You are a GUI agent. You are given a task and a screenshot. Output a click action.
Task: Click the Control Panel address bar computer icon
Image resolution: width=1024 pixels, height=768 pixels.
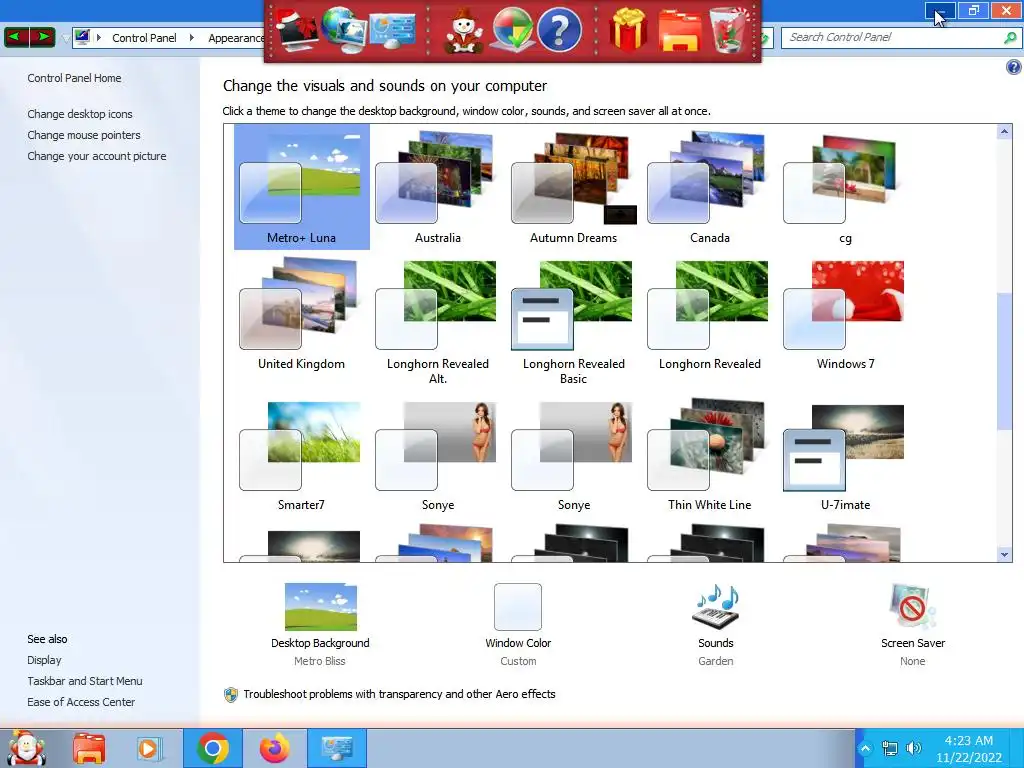82,37
